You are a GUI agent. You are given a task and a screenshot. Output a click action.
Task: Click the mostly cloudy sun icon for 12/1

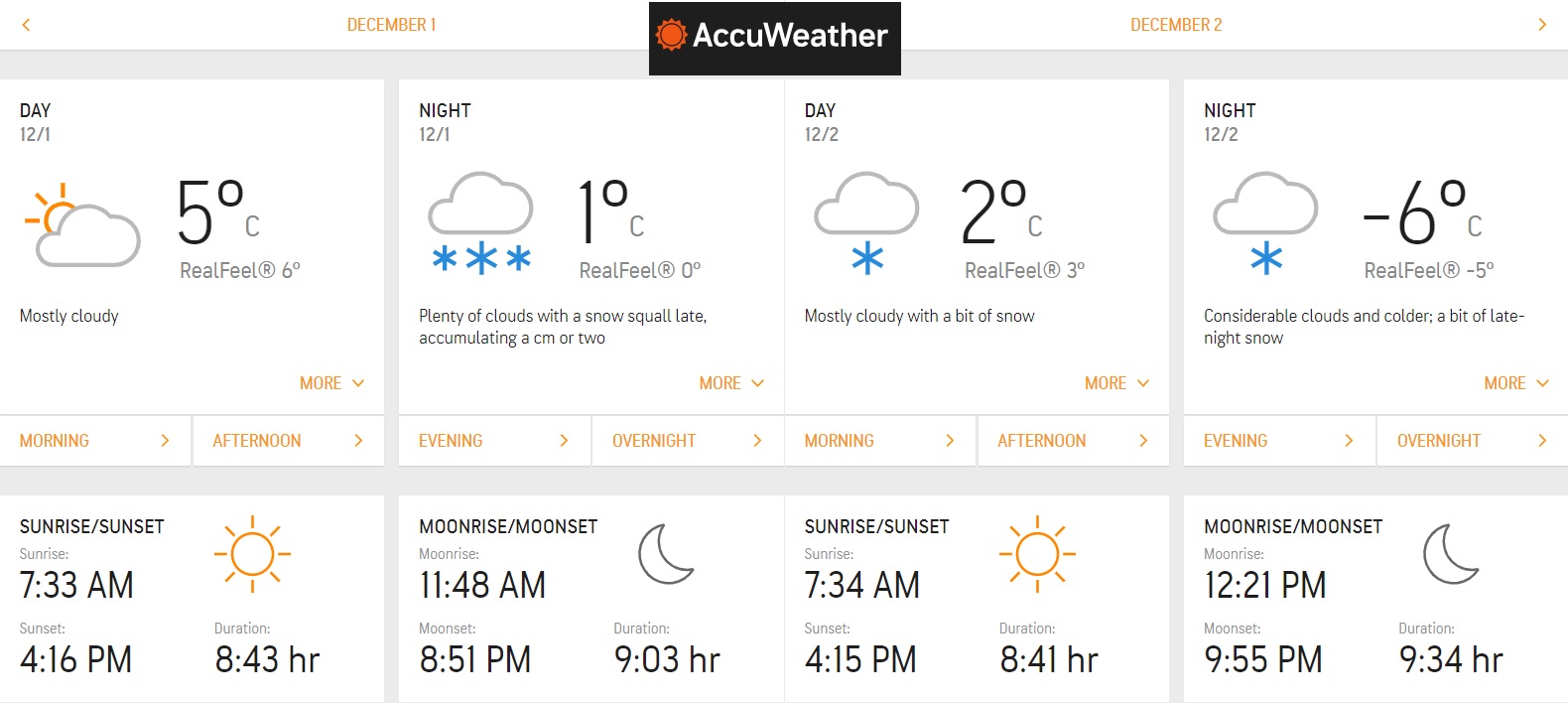click(82, 225)
